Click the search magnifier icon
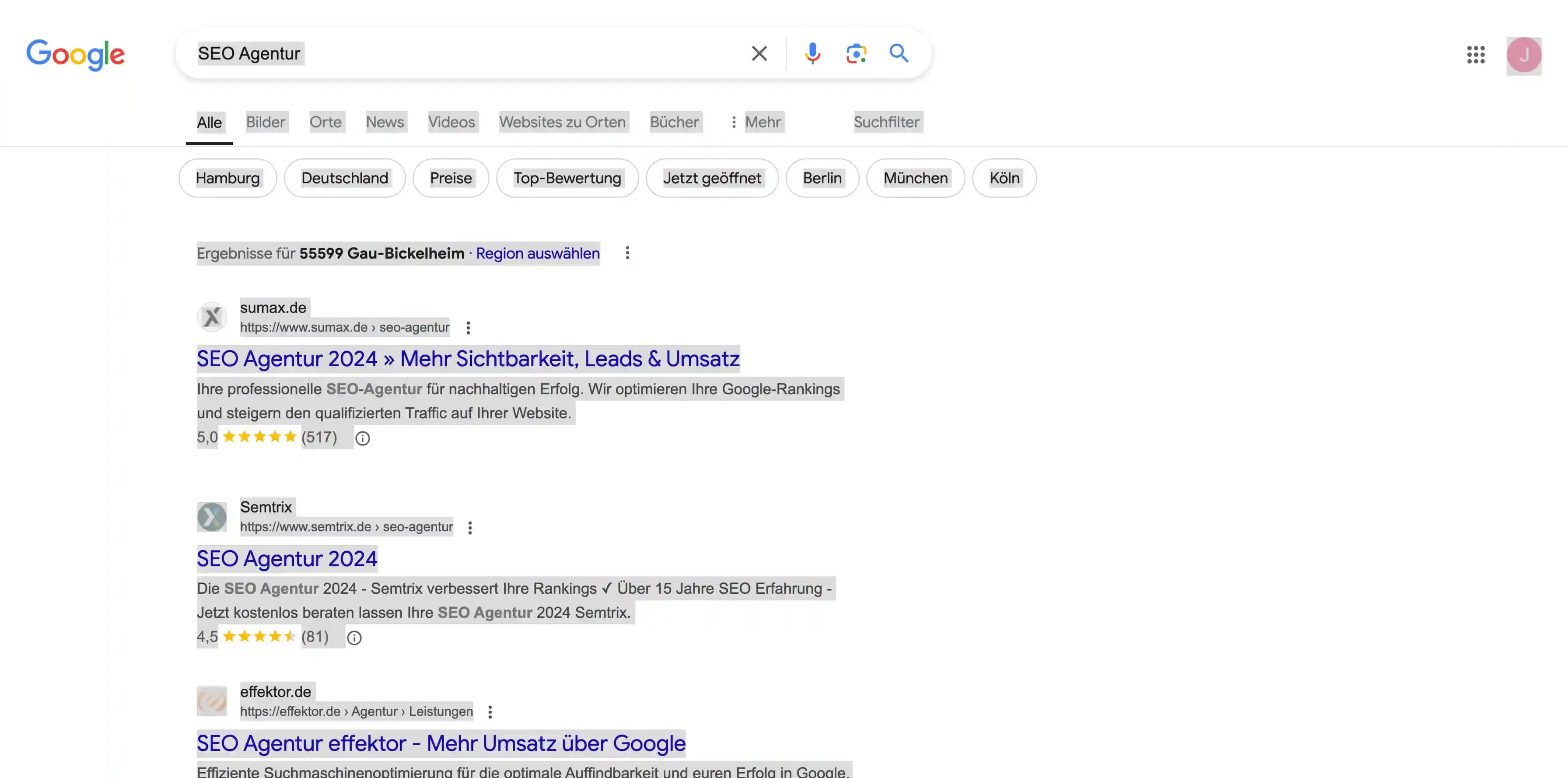Image resolution: width=1568 pixels, height=778 pixels. tap(899, 53)
